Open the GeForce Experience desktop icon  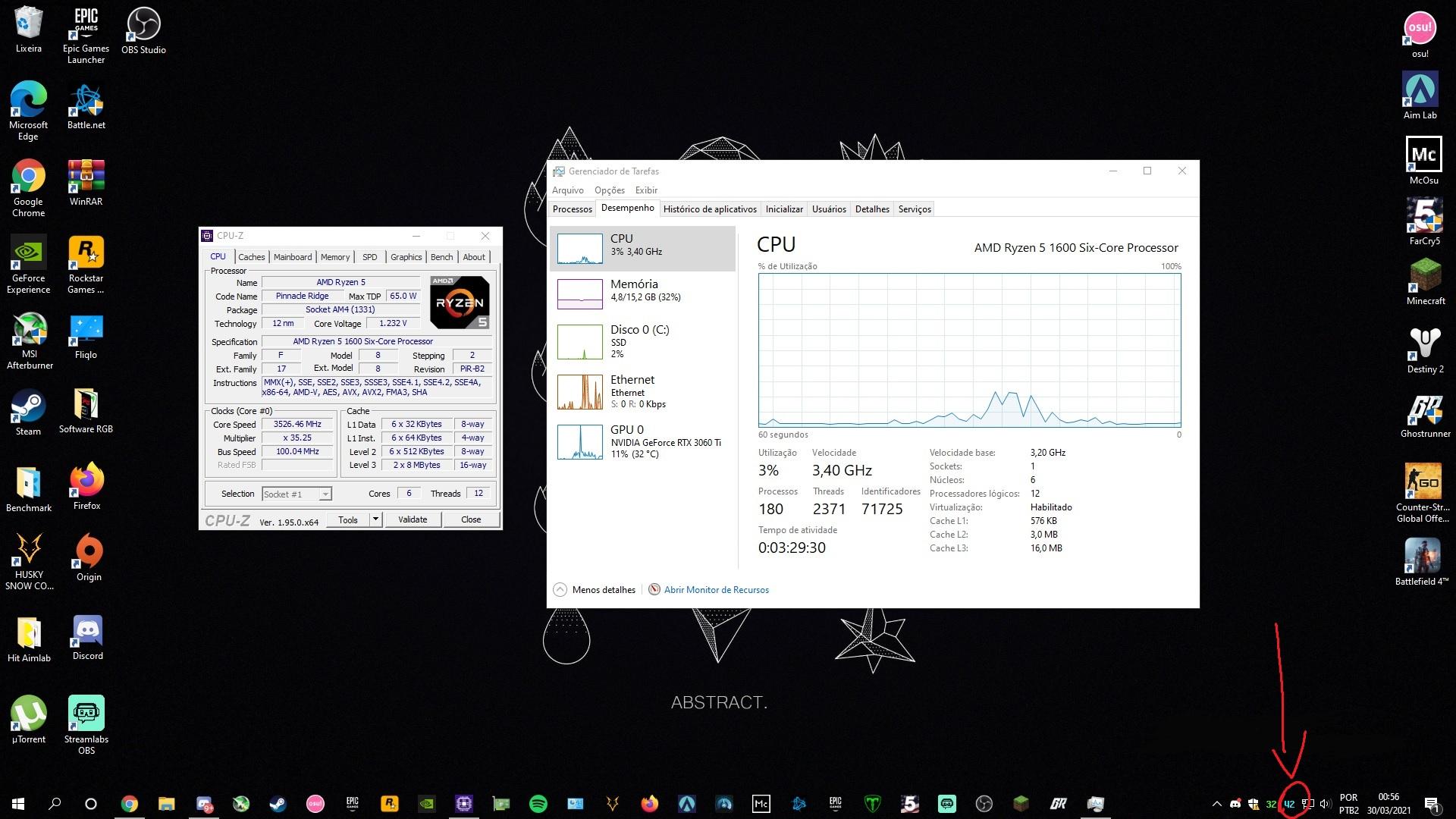click(29, 264)
